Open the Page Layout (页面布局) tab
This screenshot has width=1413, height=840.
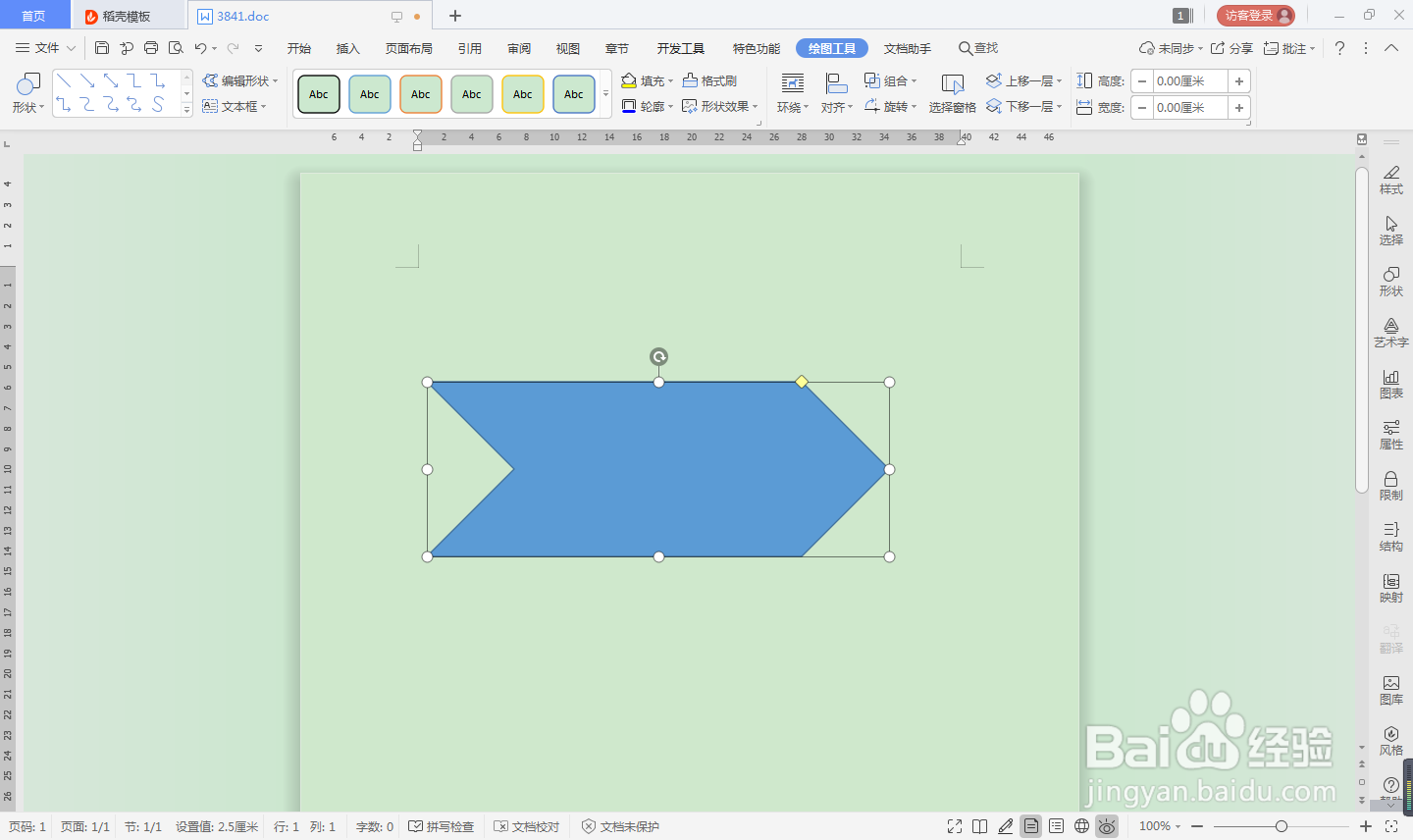coord(409,48)
